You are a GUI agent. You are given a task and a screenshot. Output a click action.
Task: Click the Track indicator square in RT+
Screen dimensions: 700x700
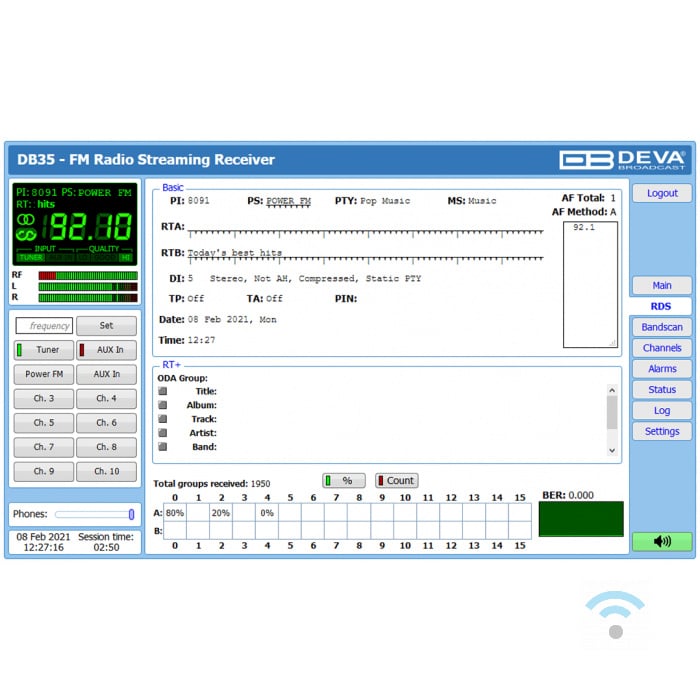(163, 419)
